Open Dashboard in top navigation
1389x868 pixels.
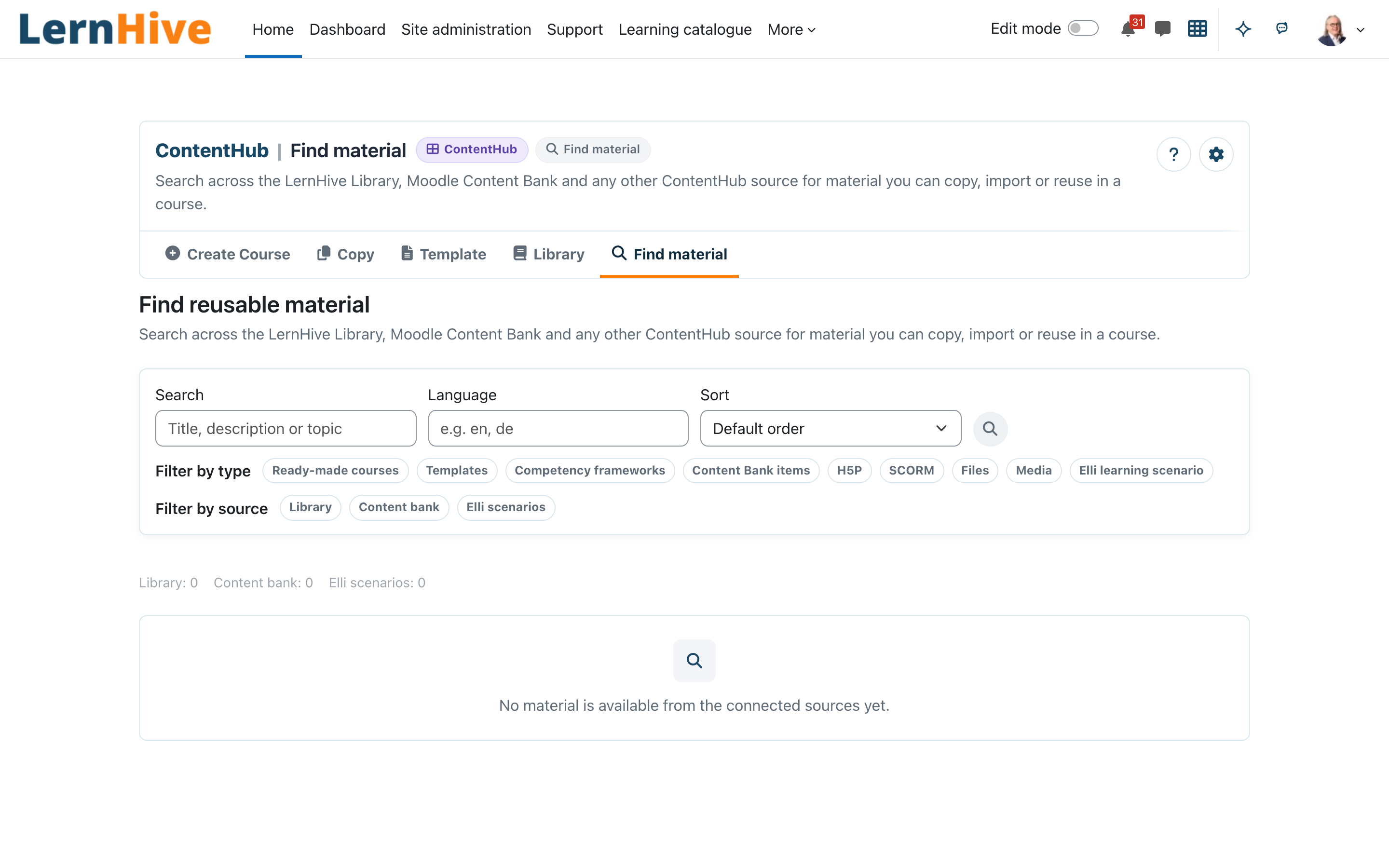point(347,29)
